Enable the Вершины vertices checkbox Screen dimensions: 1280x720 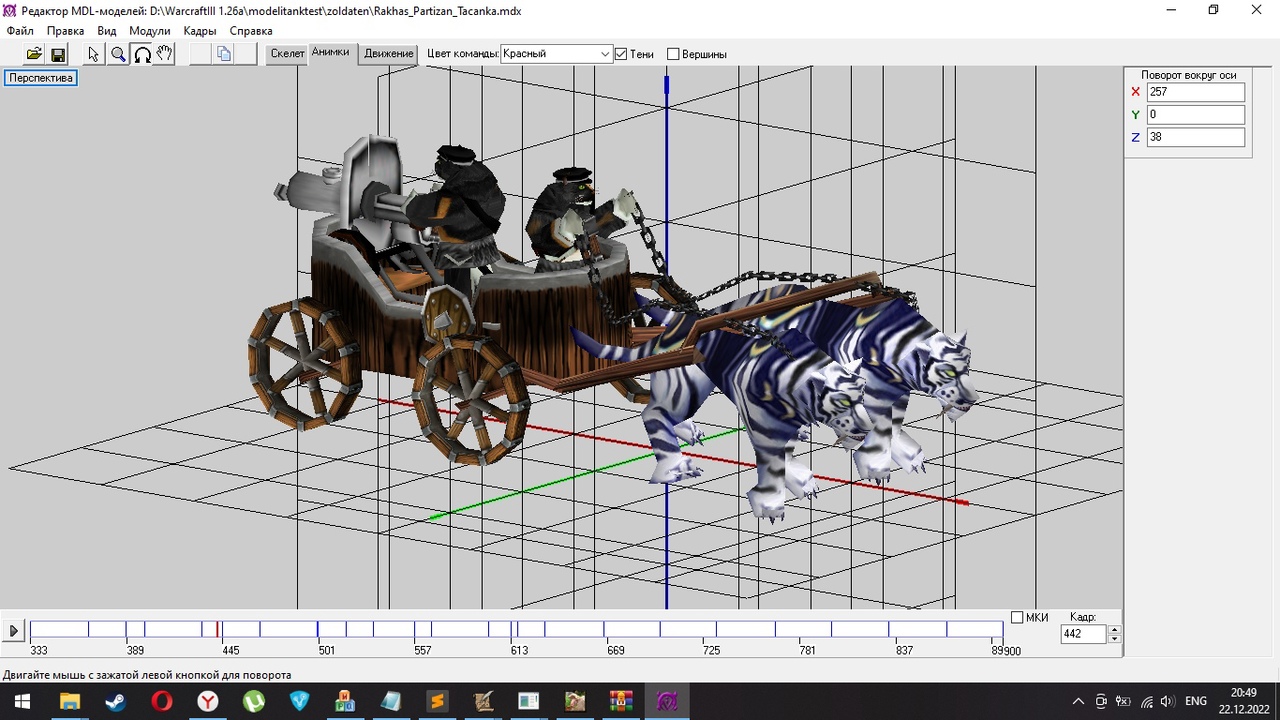tap(673, 54)
